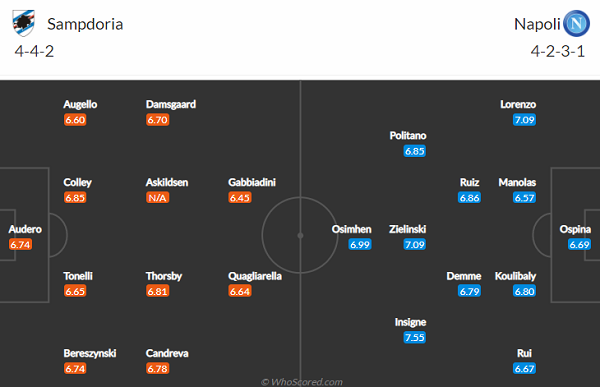Screen dimensions: 600x387
Task: Click the Politano player name
Action: click(x=408, y=136)
